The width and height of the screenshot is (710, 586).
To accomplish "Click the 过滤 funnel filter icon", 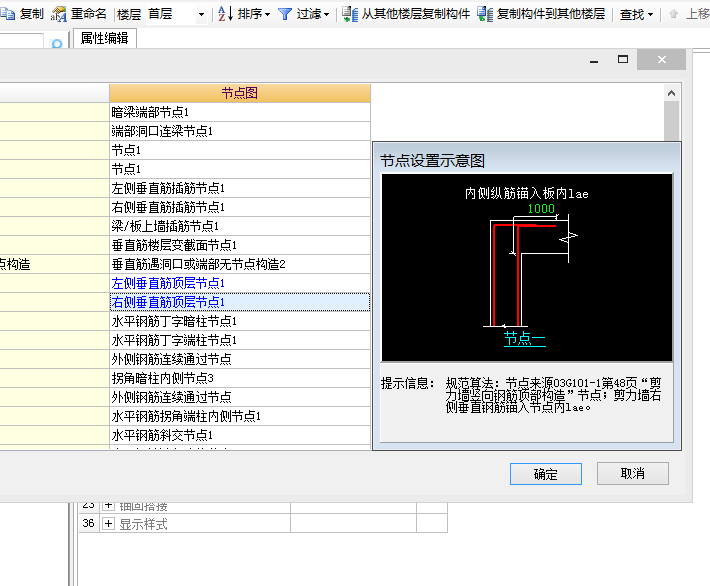I will point(285,14).
